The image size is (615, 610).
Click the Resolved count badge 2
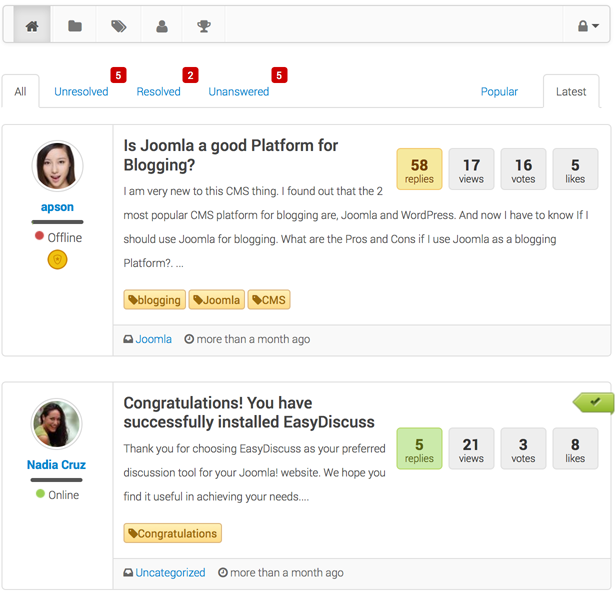pyautogui.click(x=190, y=75)
